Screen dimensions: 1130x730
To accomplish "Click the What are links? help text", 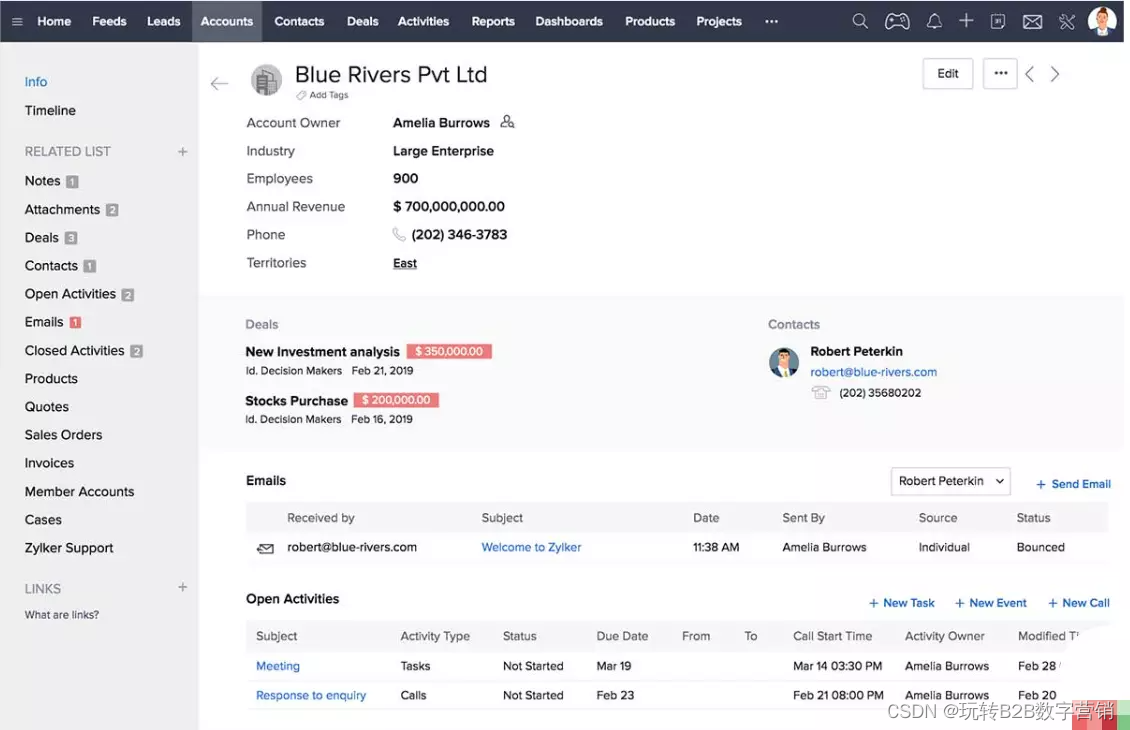I will pos(62,615).
